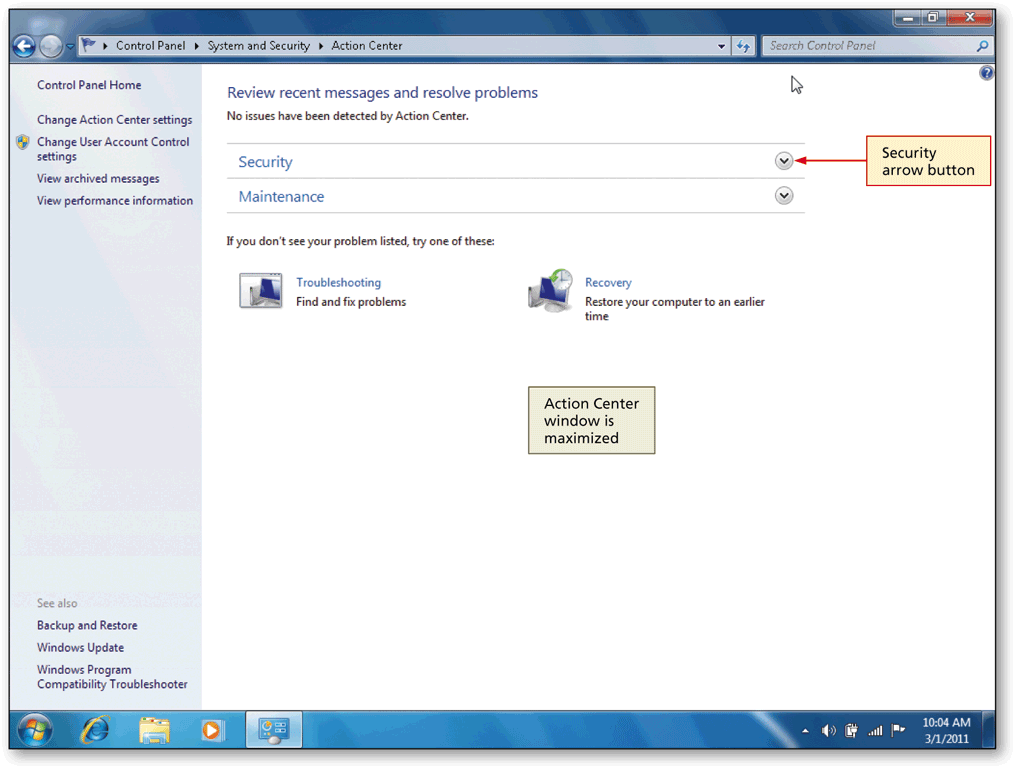Click the Control Panel taskbar button
This screenshot has height=768, width=1015.
pyautogui.click(x=273, y=730)
